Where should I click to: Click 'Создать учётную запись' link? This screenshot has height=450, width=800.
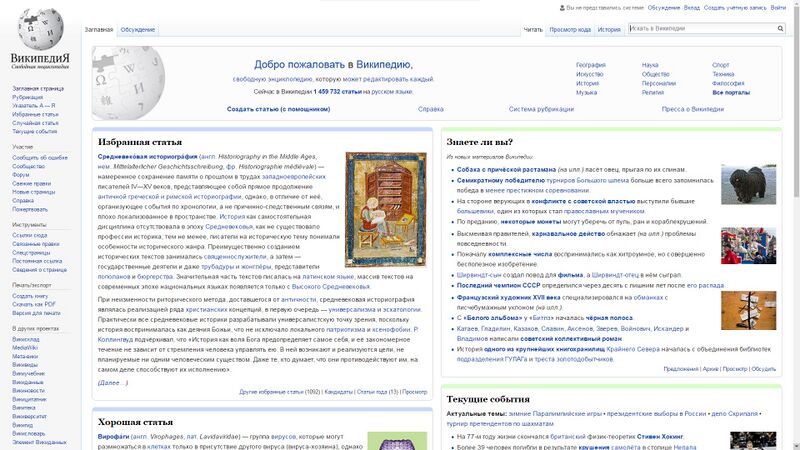click(x=735, y=8)
